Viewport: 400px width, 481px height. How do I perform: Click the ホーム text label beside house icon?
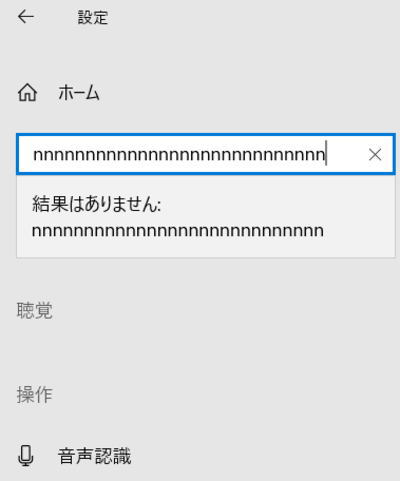click(79, 92)
